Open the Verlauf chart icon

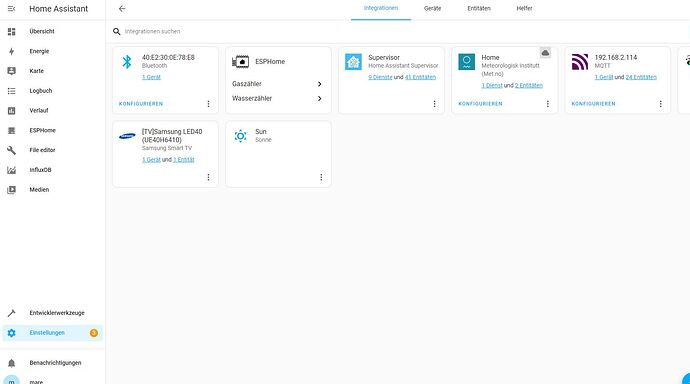click(11, 110)
